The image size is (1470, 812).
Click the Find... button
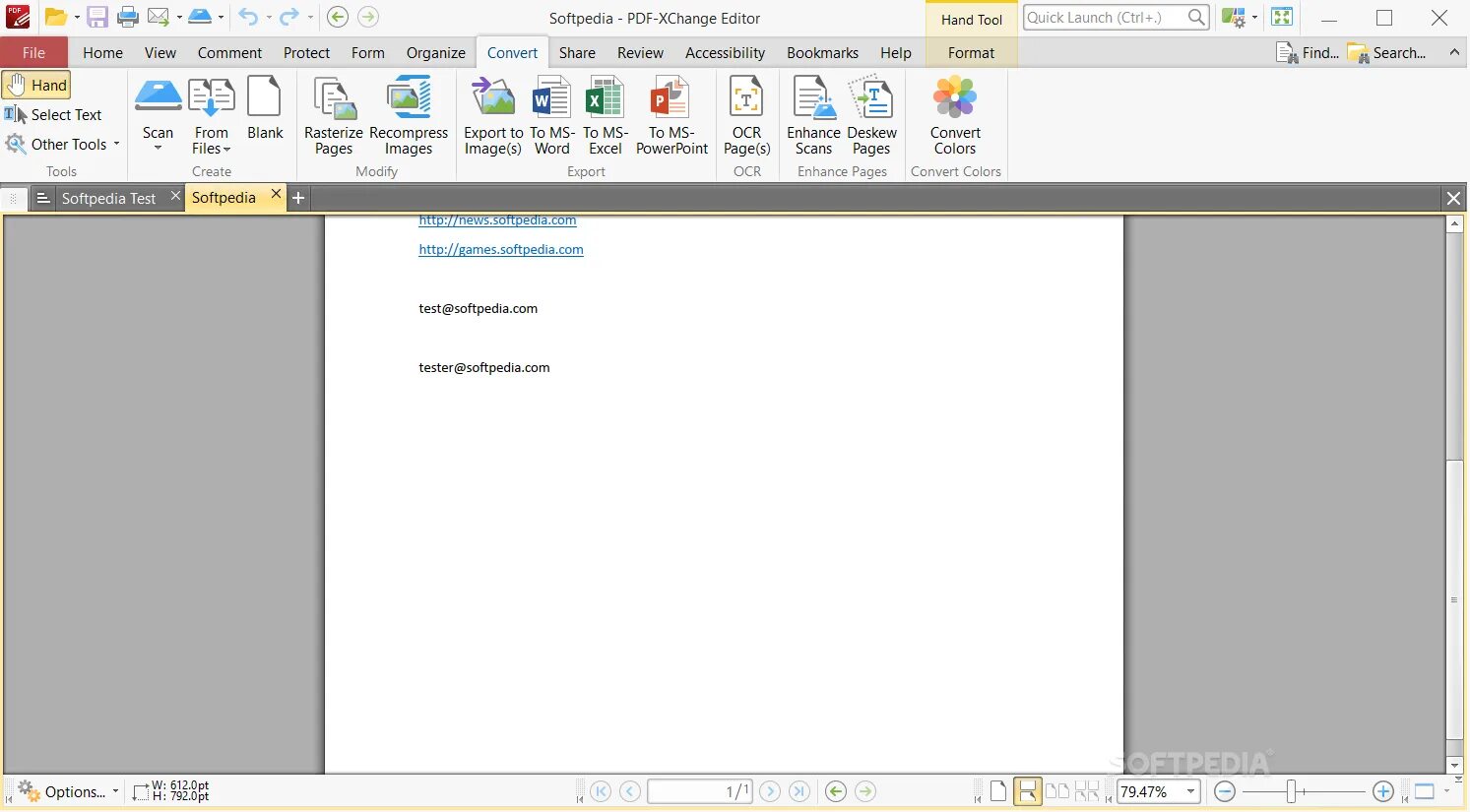point(1307,53)
